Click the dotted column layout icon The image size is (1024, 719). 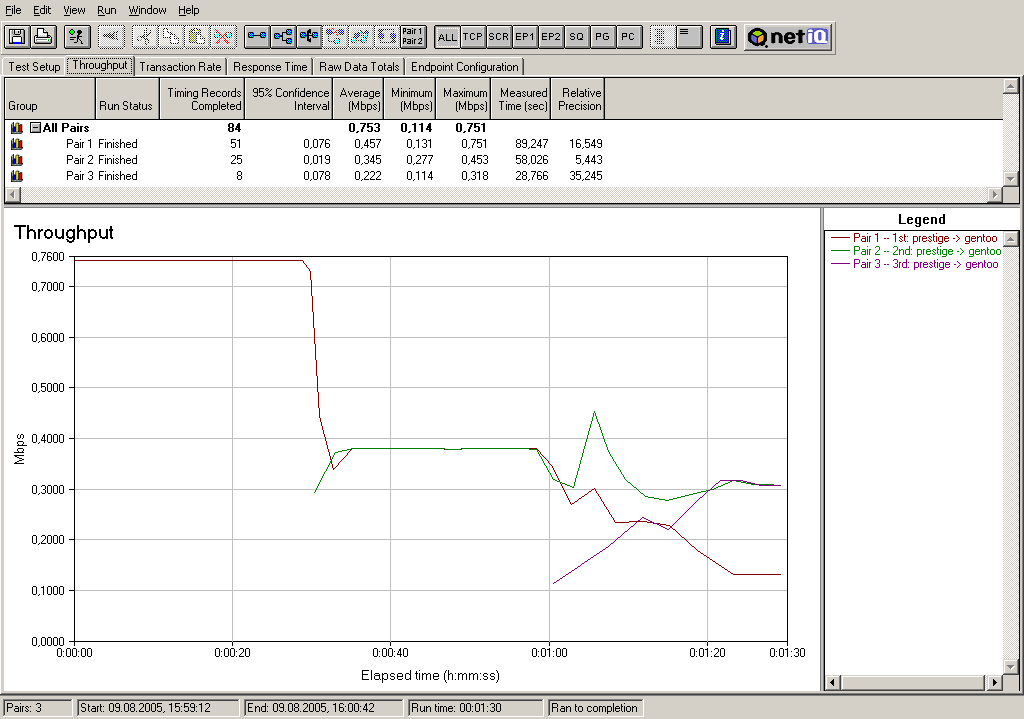662,37
